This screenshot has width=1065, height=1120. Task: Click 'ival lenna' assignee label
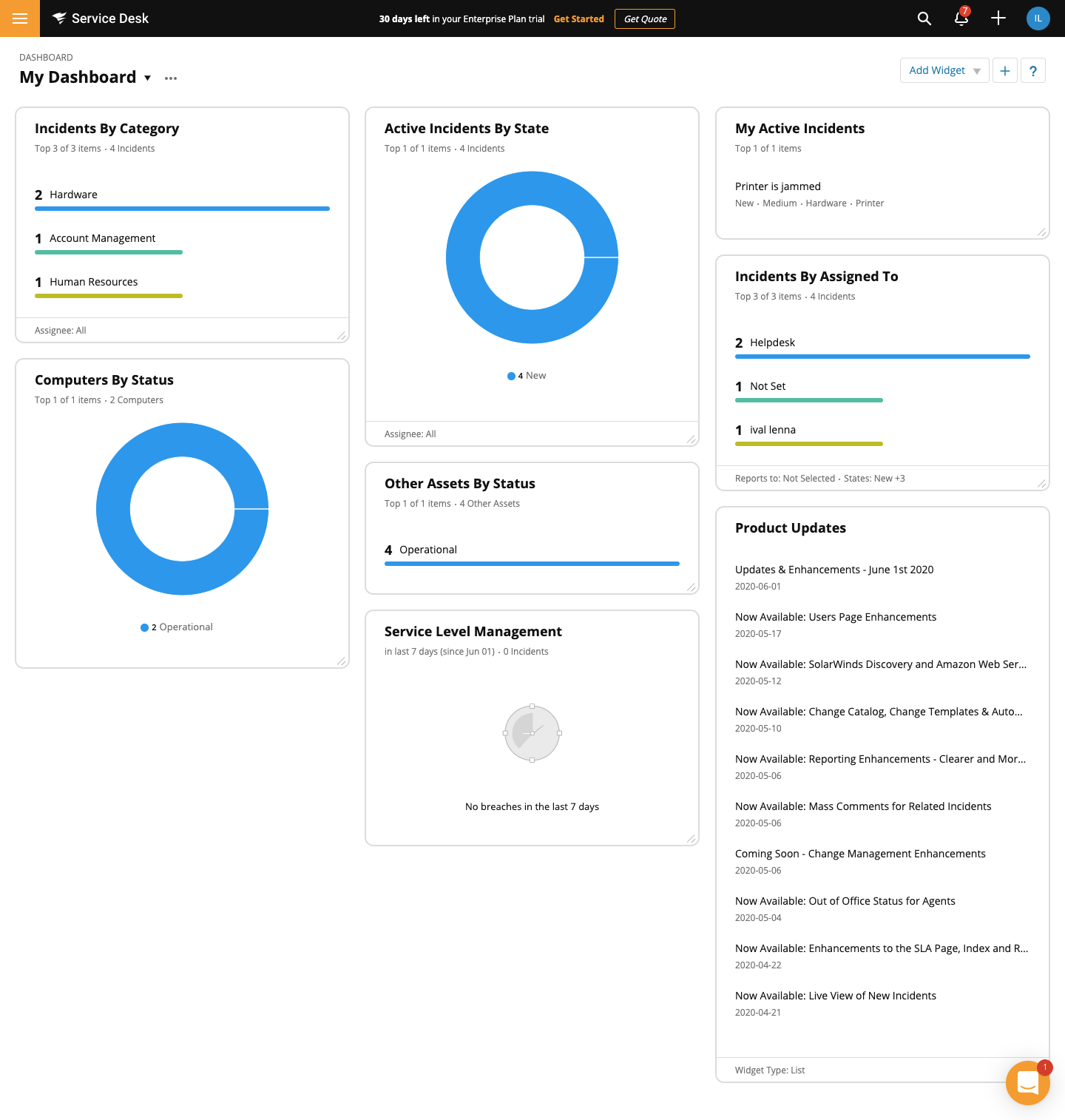point(773,430)
